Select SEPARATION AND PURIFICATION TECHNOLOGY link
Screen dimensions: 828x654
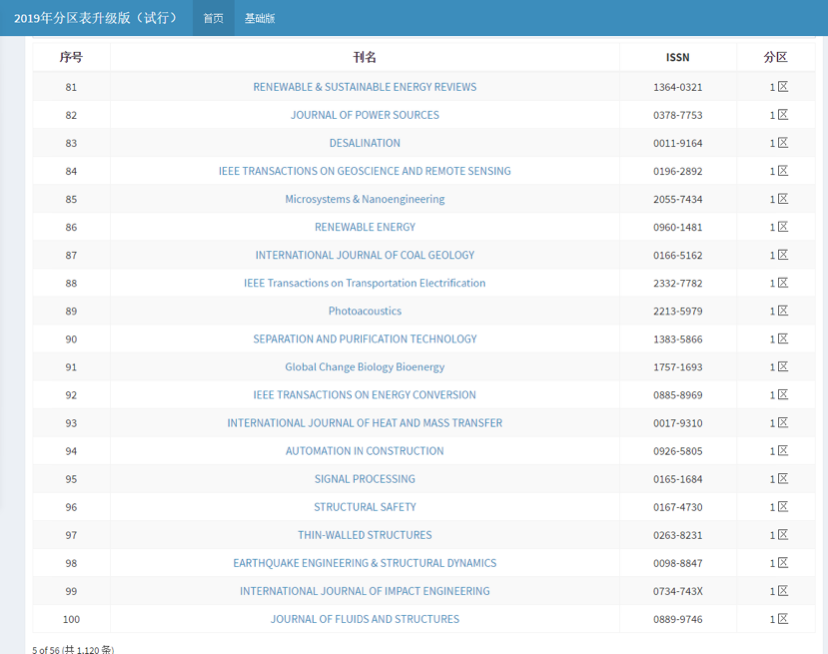[365, 339]
